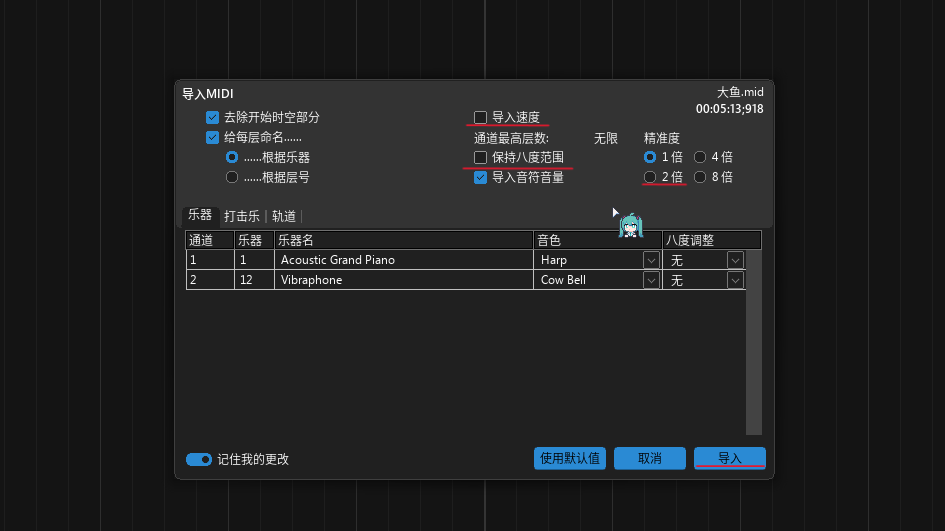Choose 4 倍 precision radio button
This screenshot has width=945, height=531.
(x=700, y=157)
